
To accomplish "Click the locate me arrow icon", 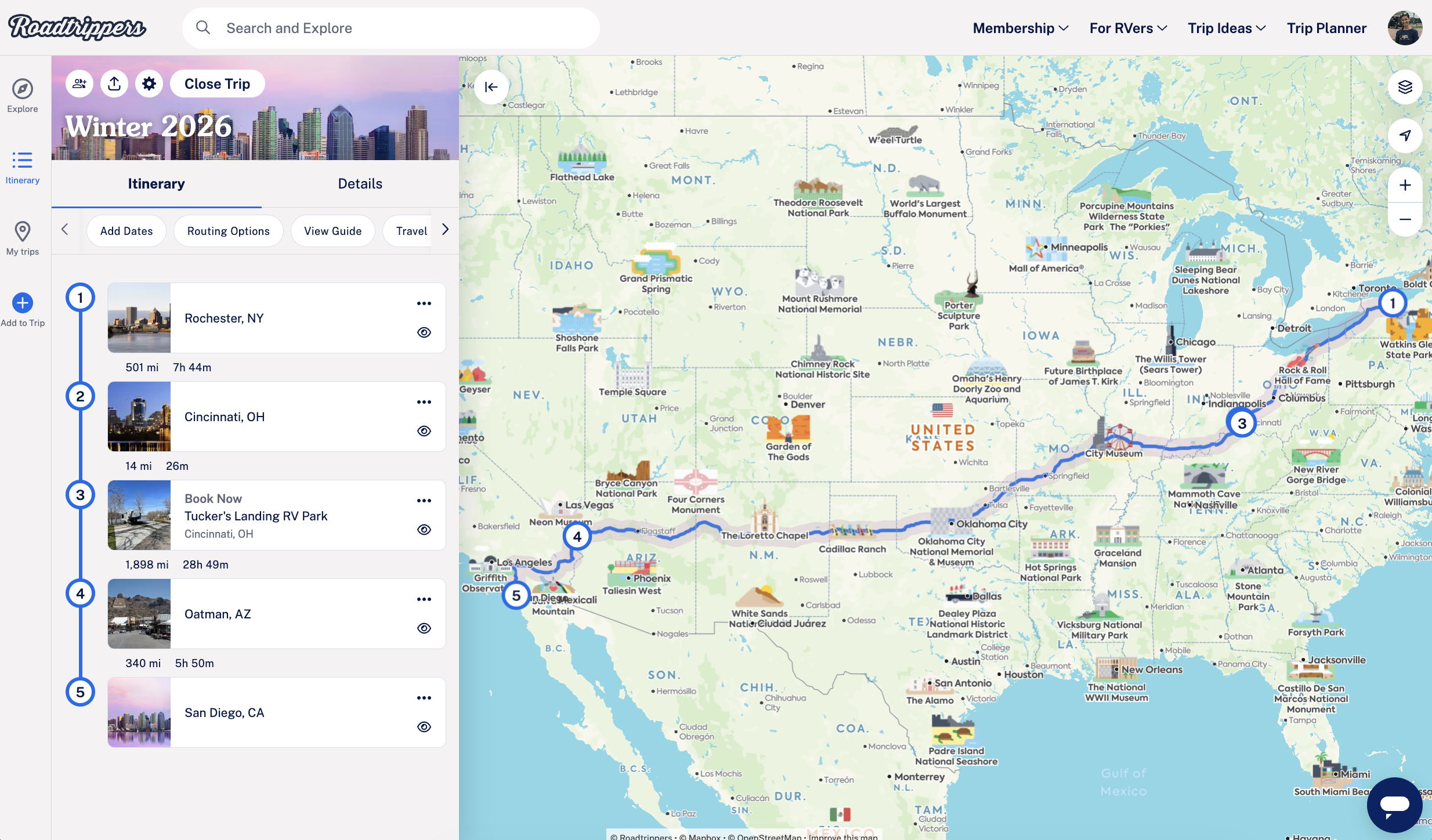I will point(1405,135).
